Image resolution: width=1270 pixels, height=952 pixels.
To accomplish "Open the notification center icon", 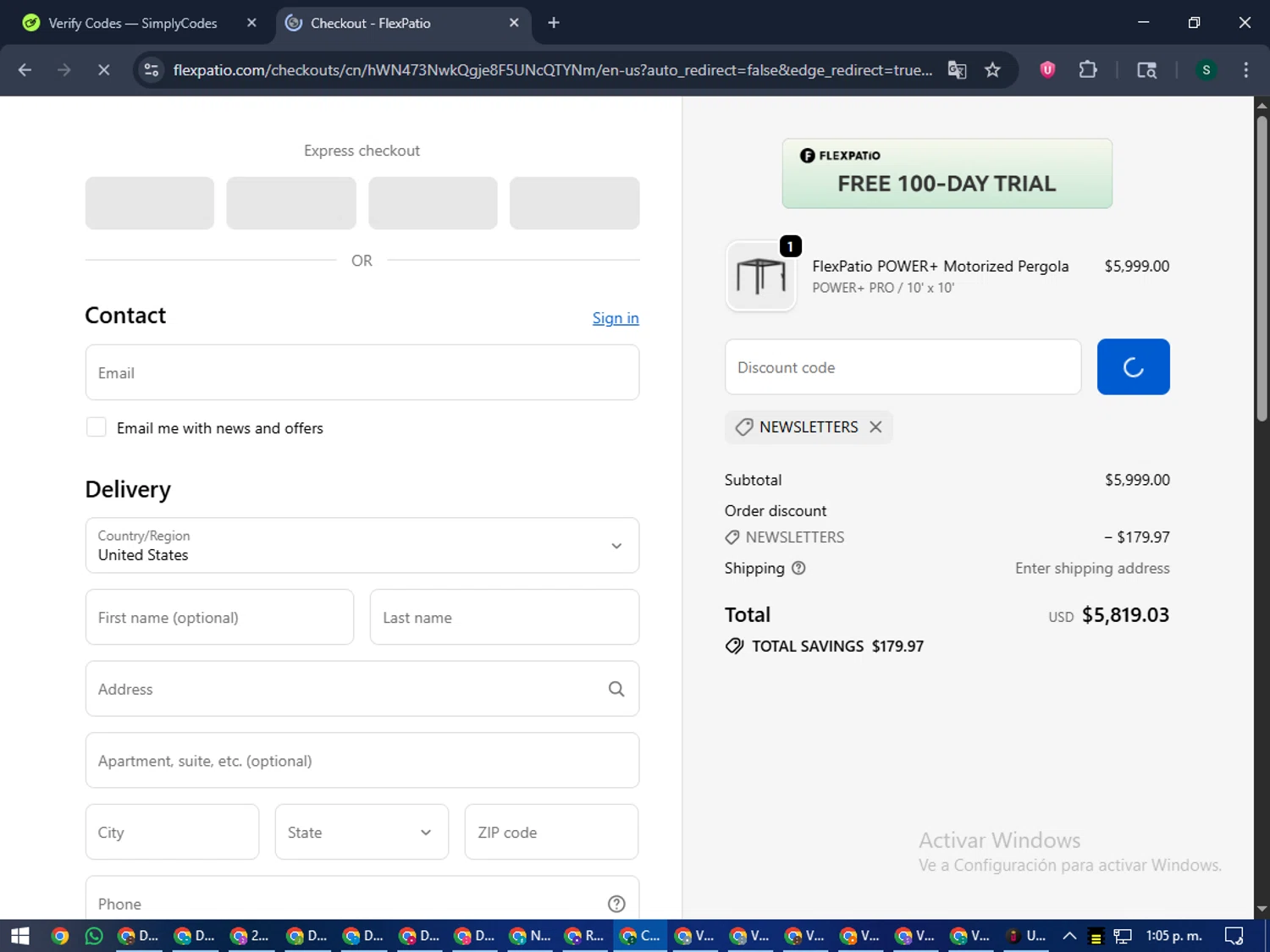I will 1234,936.
